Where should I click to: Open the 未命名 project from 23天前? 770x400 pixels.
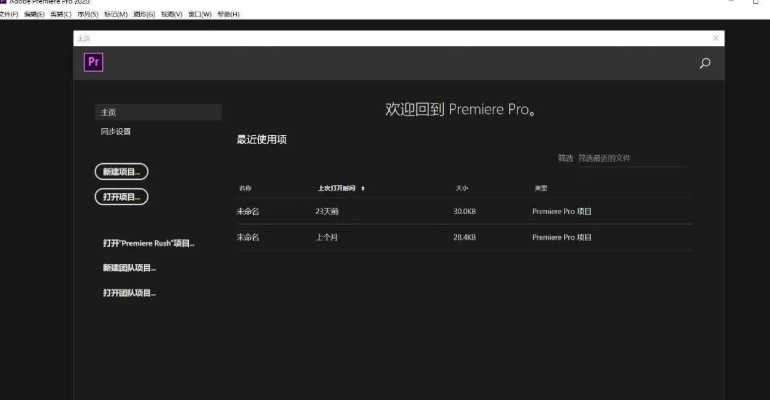click(247, 211)
